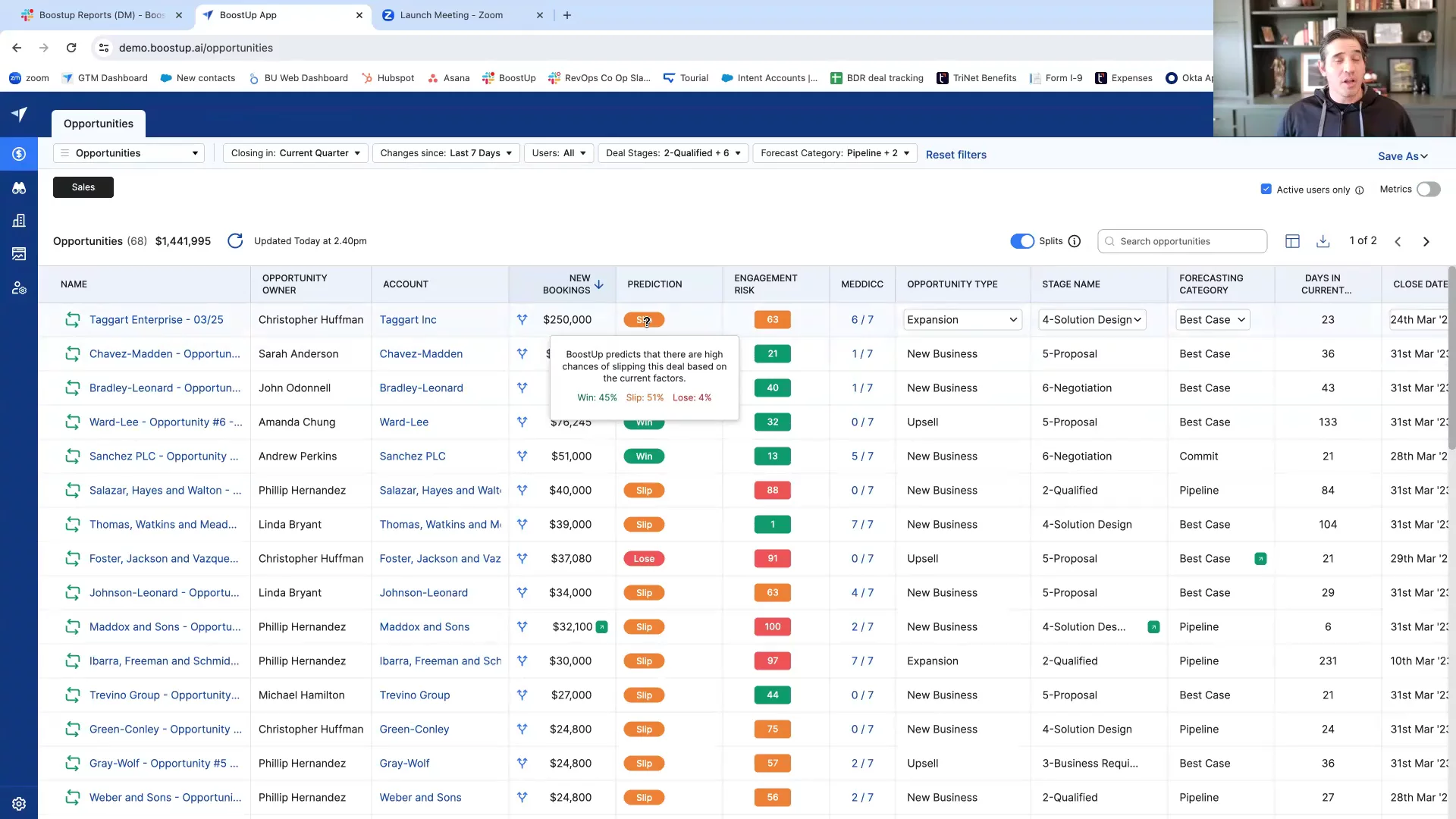Expand the Deal Stages filter dropdown
Screen dimensions: 1456x819
673,153
